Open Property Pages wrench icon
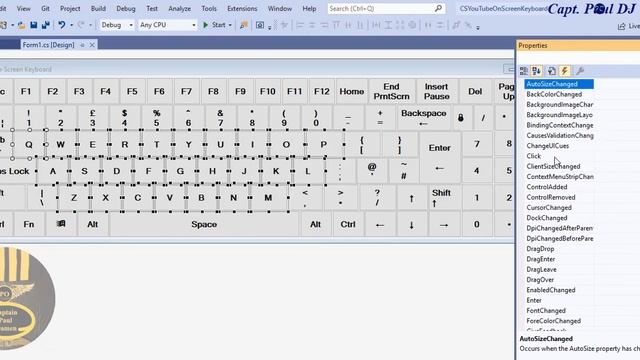Viewport: 640px width, 360px height. click(580, 71)
